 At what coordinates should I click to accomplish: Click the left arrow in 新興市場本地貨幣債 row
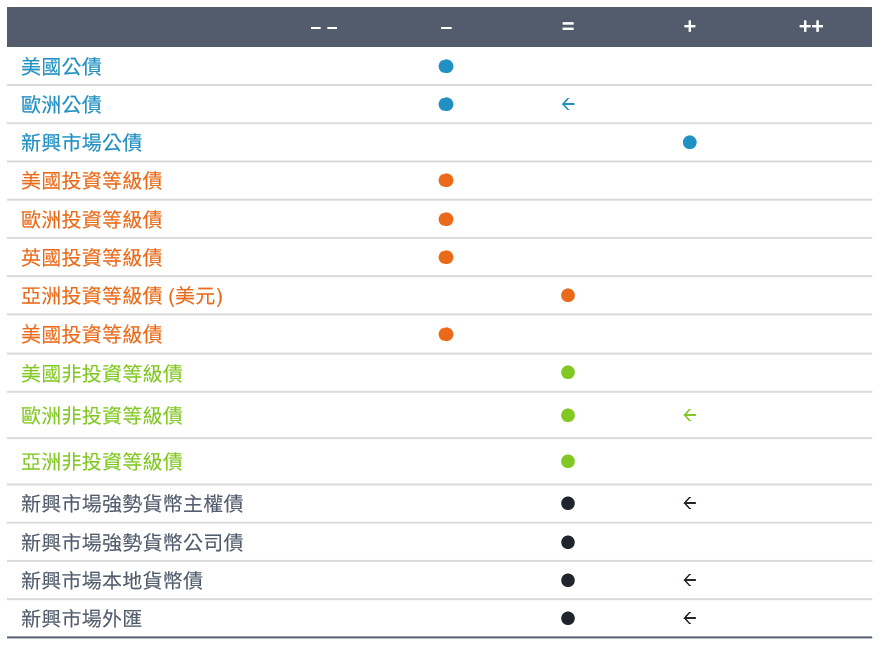pyautogui.click(x=689, y=580)
